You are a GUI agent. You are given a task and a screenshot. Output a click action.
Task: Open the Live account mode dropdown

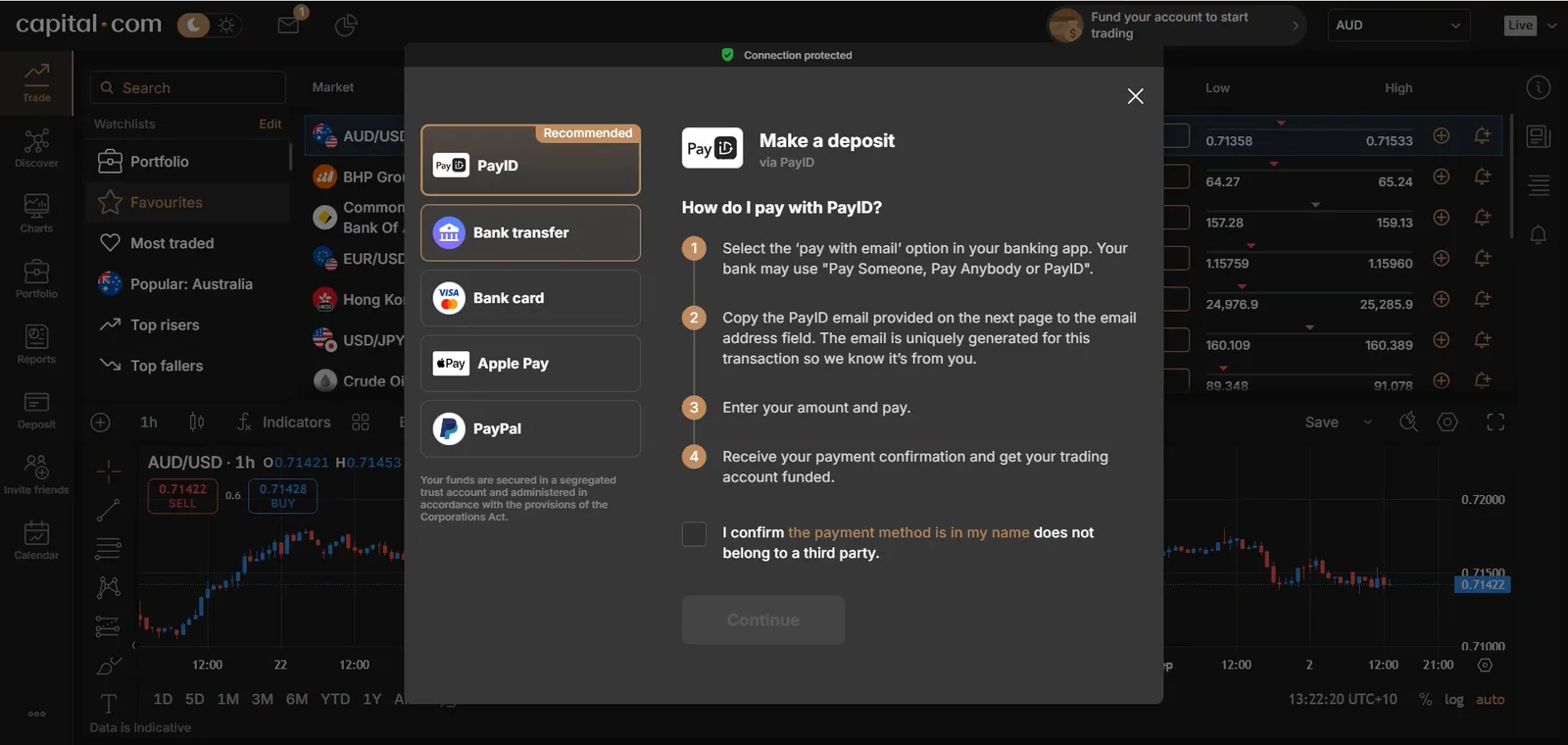point(1530,25)
